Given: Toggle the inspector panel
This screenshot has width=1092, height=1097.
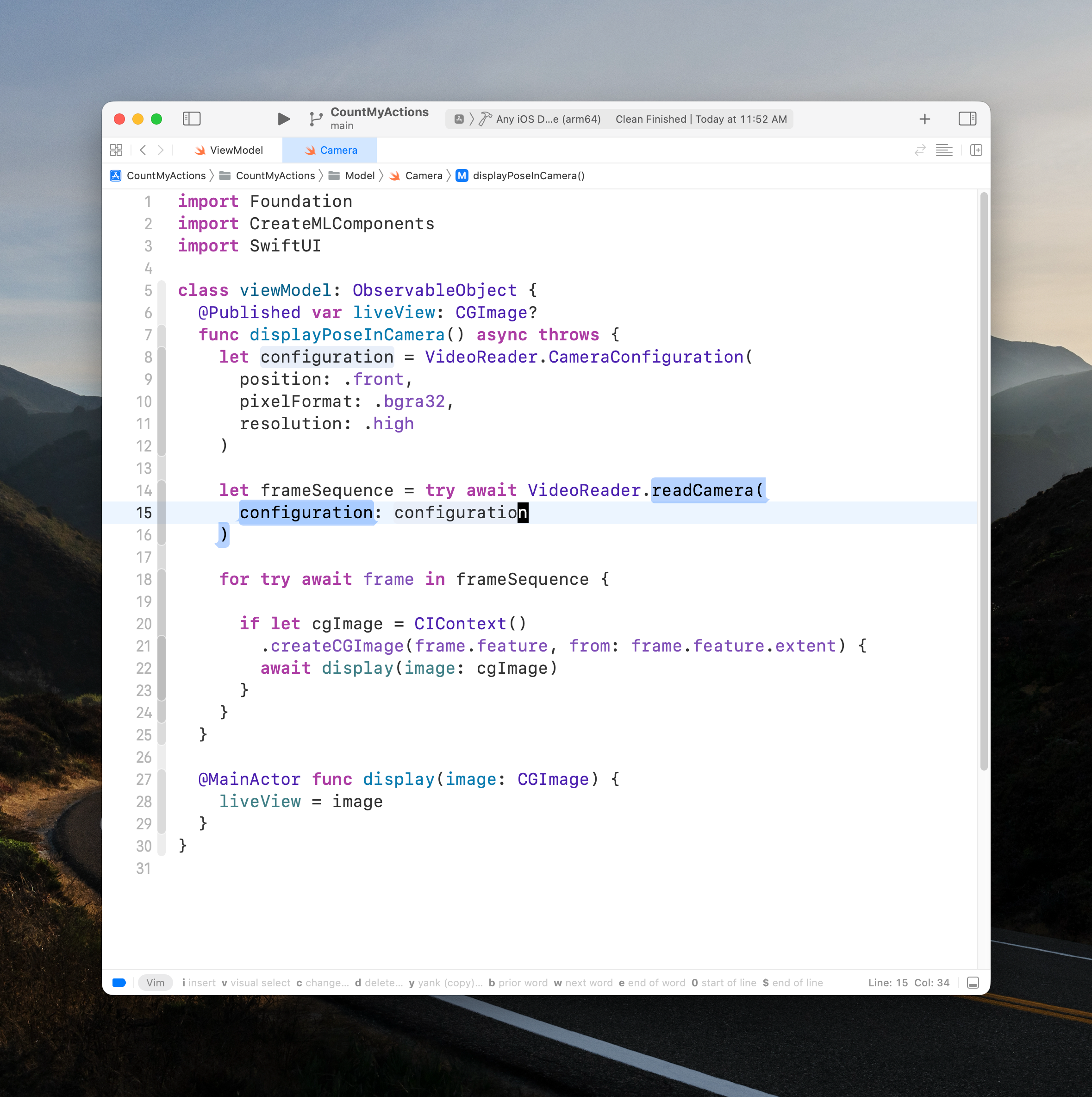Looking at the screenshot, I should (x=967, y=119).
